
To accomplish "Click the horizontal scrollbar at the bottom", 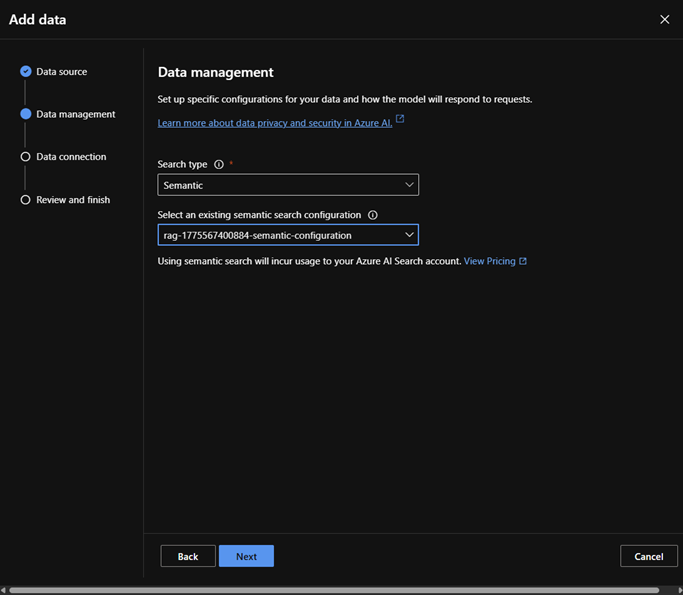I will tap(333, 590).
